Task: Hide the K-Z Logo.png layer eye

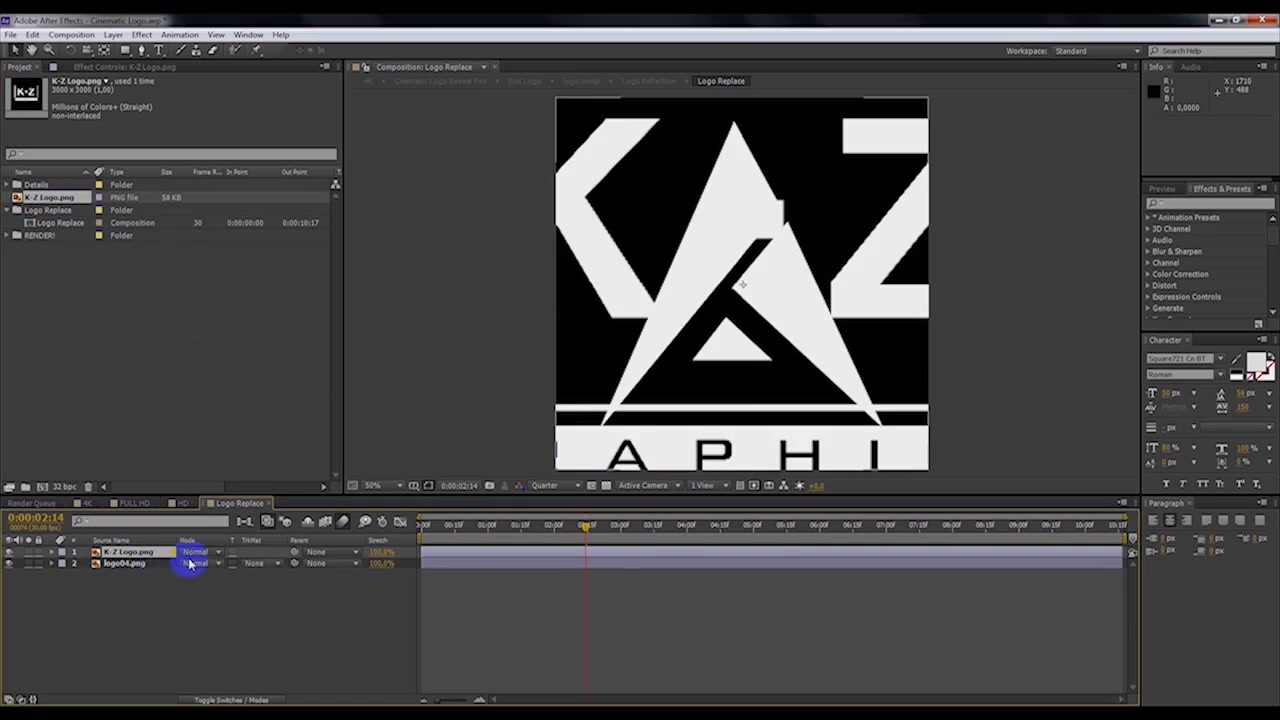Action: (9, 552)
